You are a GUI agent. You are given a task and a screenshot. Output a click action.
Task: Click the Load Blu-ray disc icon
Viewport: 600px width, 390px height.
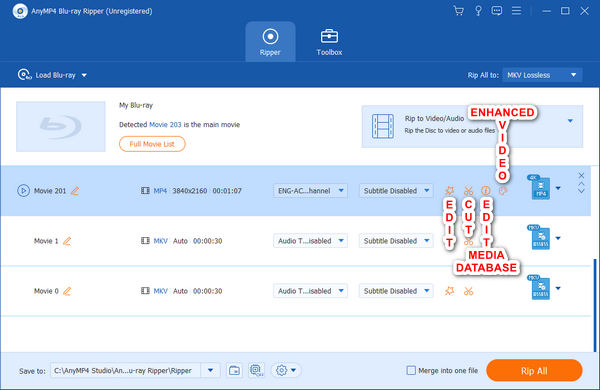point(24,75)
